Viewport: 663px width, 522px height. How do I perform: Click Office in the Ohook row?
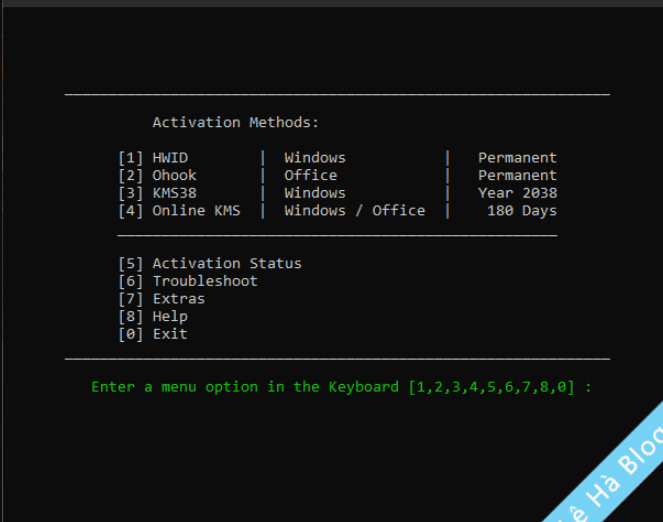tap(310, 176)
